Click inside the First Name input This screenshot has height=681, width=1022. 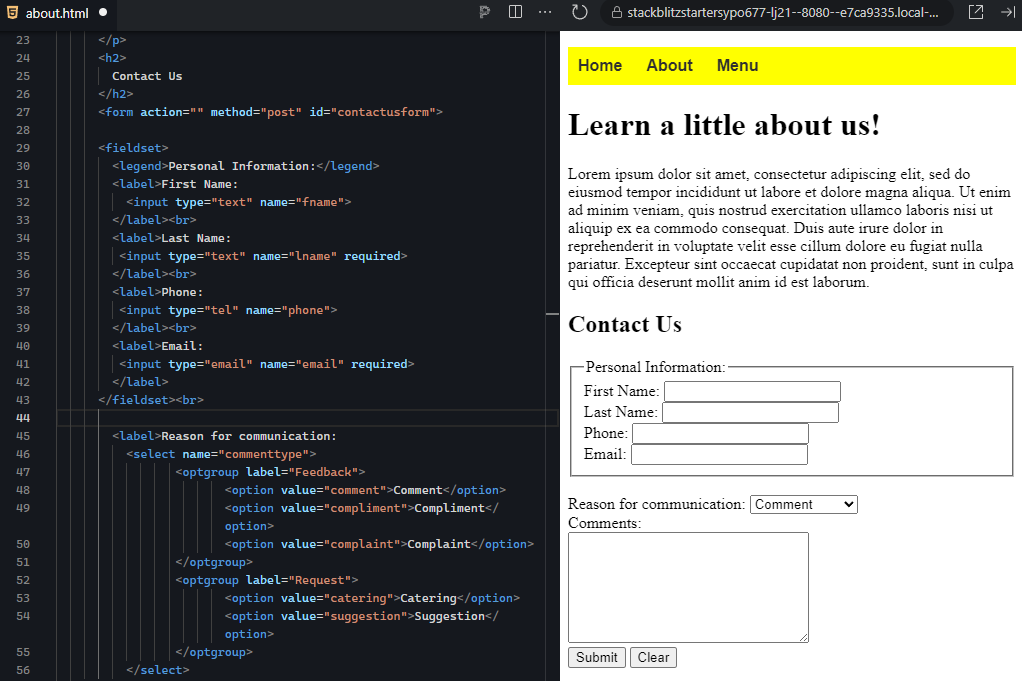[752, 391]
